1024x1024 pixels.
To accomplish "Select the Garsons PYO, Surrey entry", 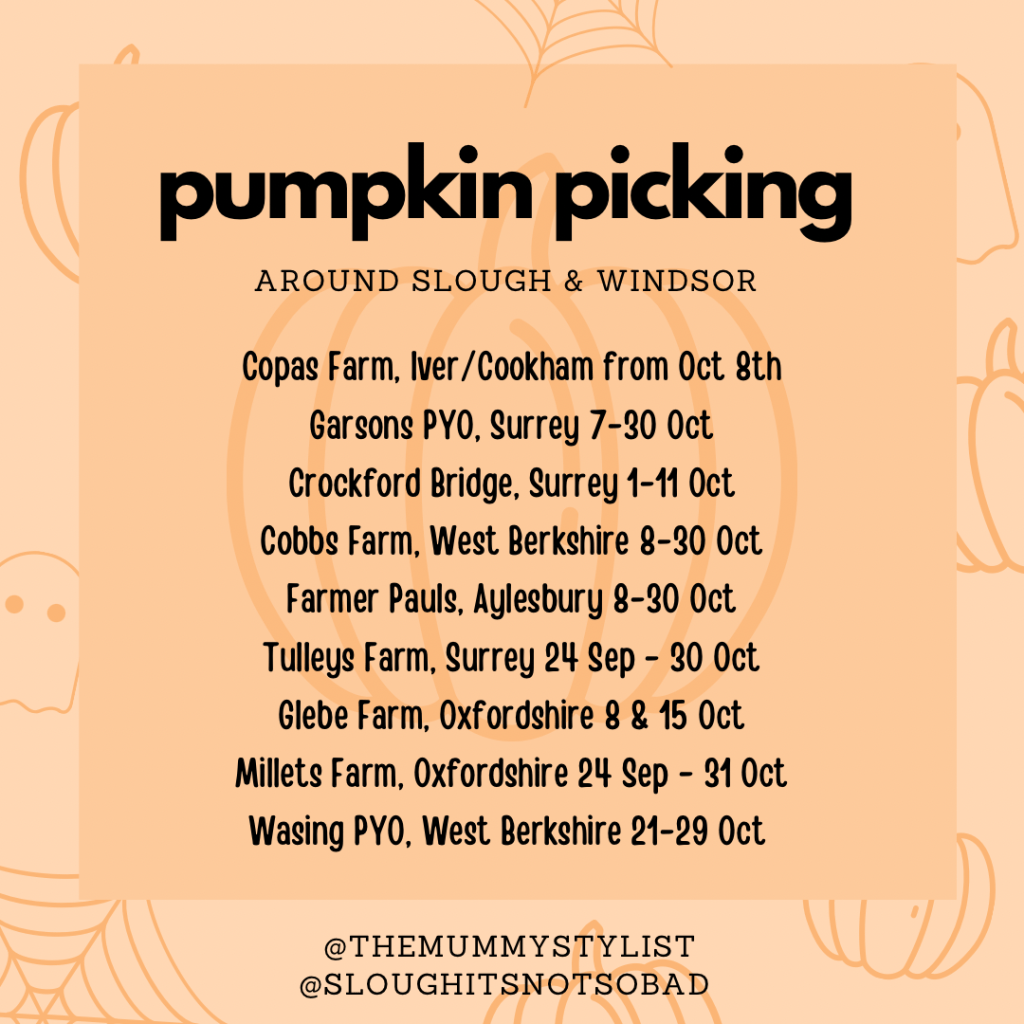I will click(x=511, y=426).
